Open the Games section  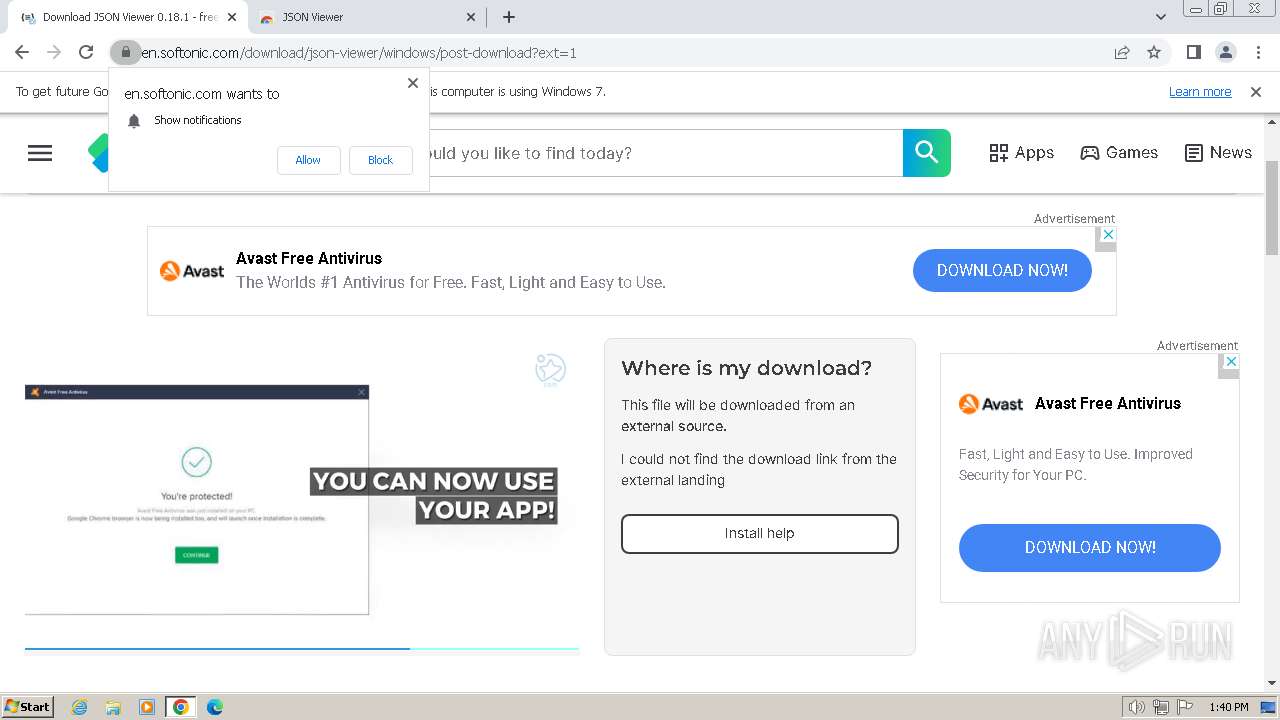point(1119,153)
